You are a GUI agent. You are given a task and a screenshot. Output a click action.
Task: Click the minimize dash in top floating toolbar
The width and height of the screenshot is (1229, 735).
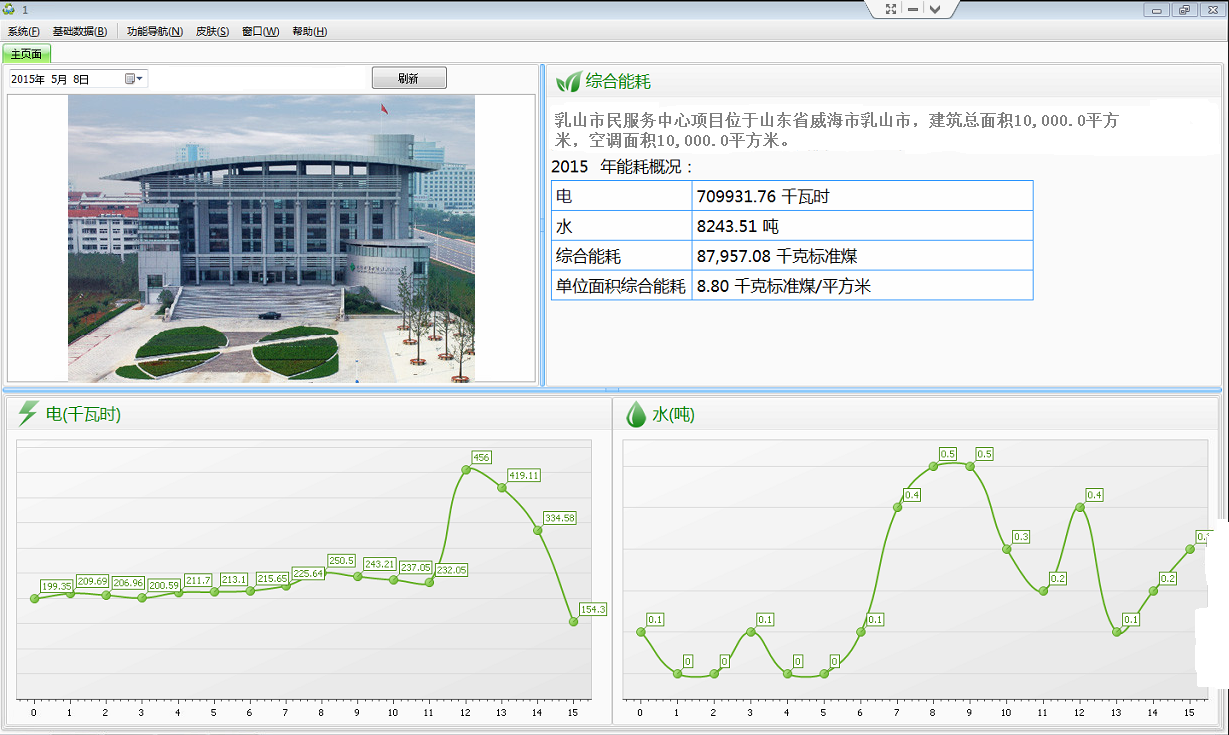(x=913, y=9)
